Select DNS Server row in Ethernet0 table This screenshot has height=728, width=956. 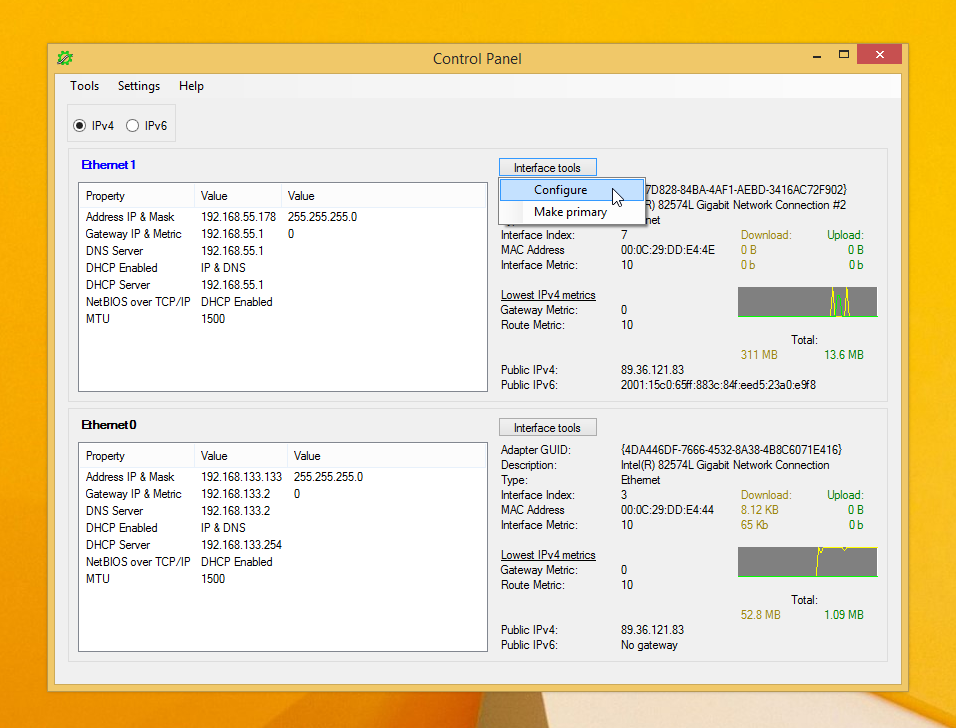pyautogui.click(x=283, y=511)
